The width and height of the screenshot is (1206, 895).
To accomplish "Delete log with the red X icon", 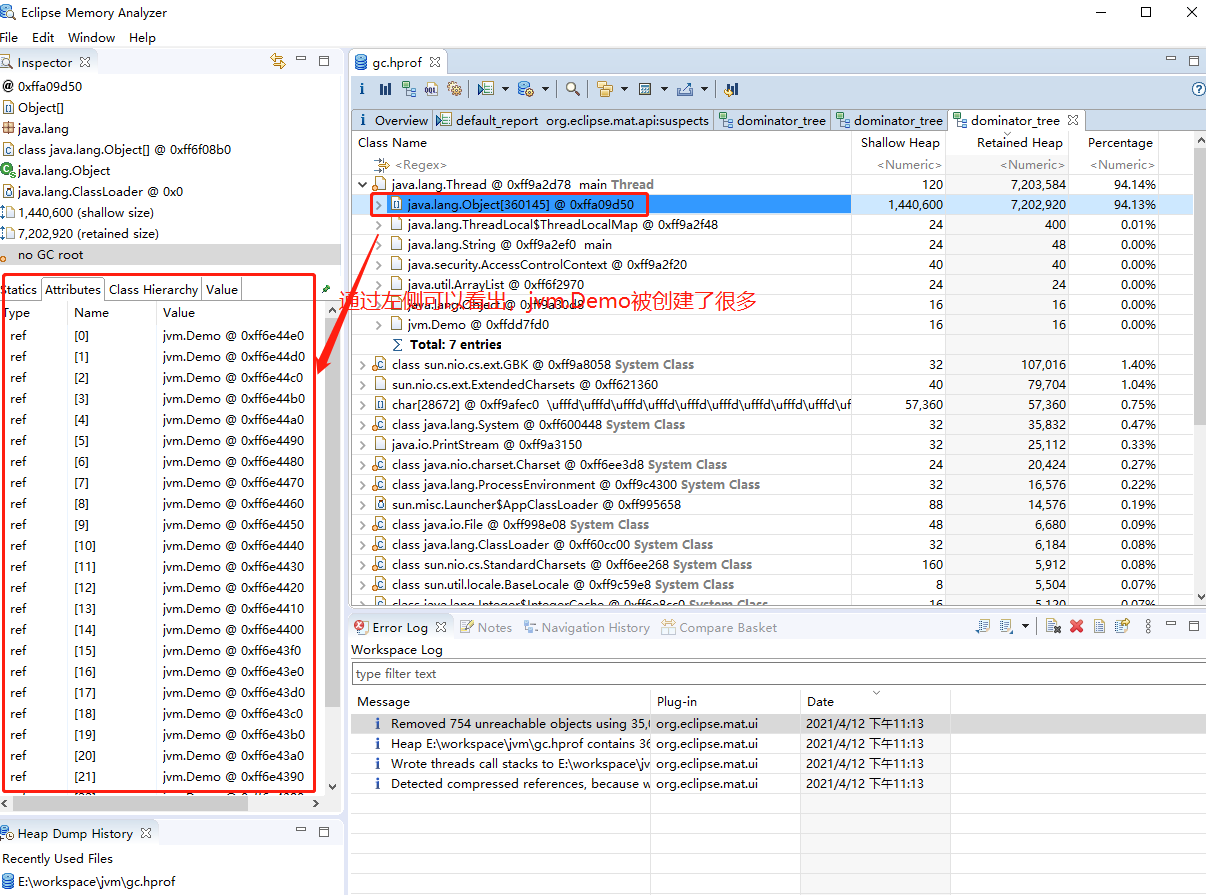I will 1076,626.
